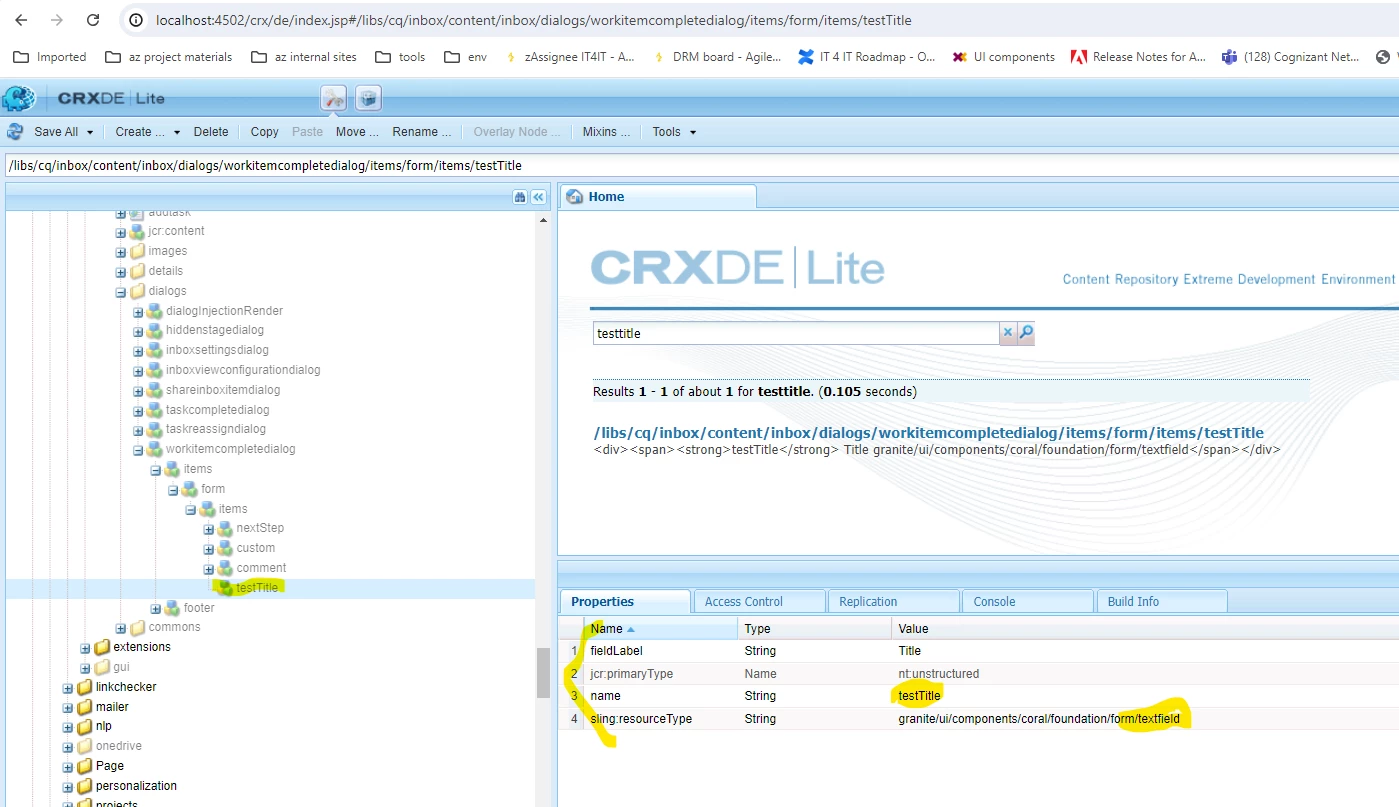
Task: Select the comment node in tree
Action: (x=261, y=568)
